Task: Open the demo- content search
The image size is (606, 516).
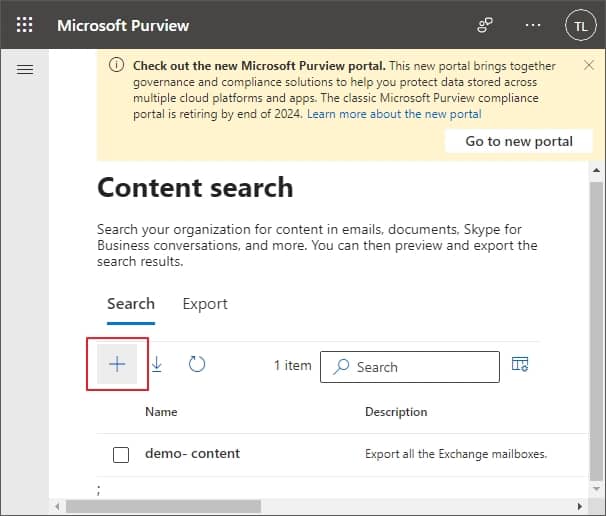Action: tap(192, 453)
